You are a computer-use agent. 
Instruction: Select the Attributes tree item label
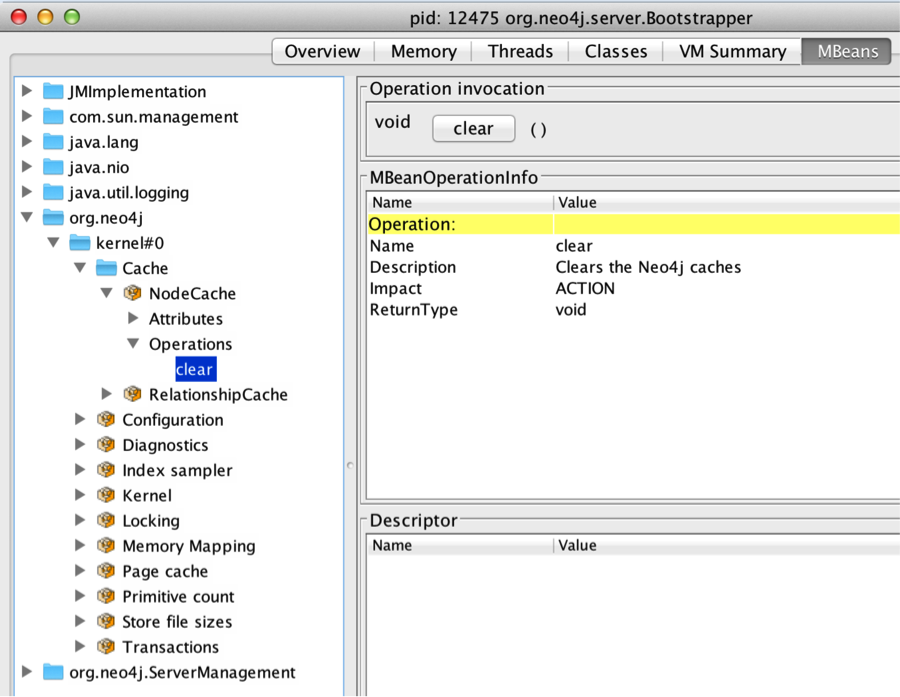(x=186, y=319)
